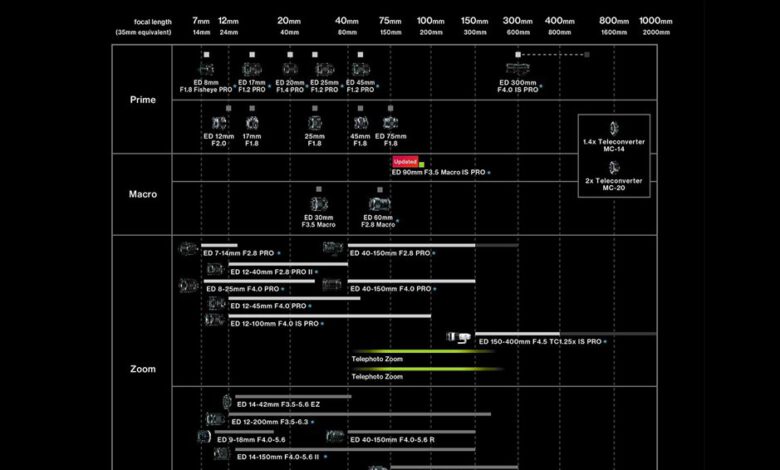Click the ED 14-150mm F4.0-5.6 II lens image
This screenshot has height=470, width=780.
[x=222, y=454]
